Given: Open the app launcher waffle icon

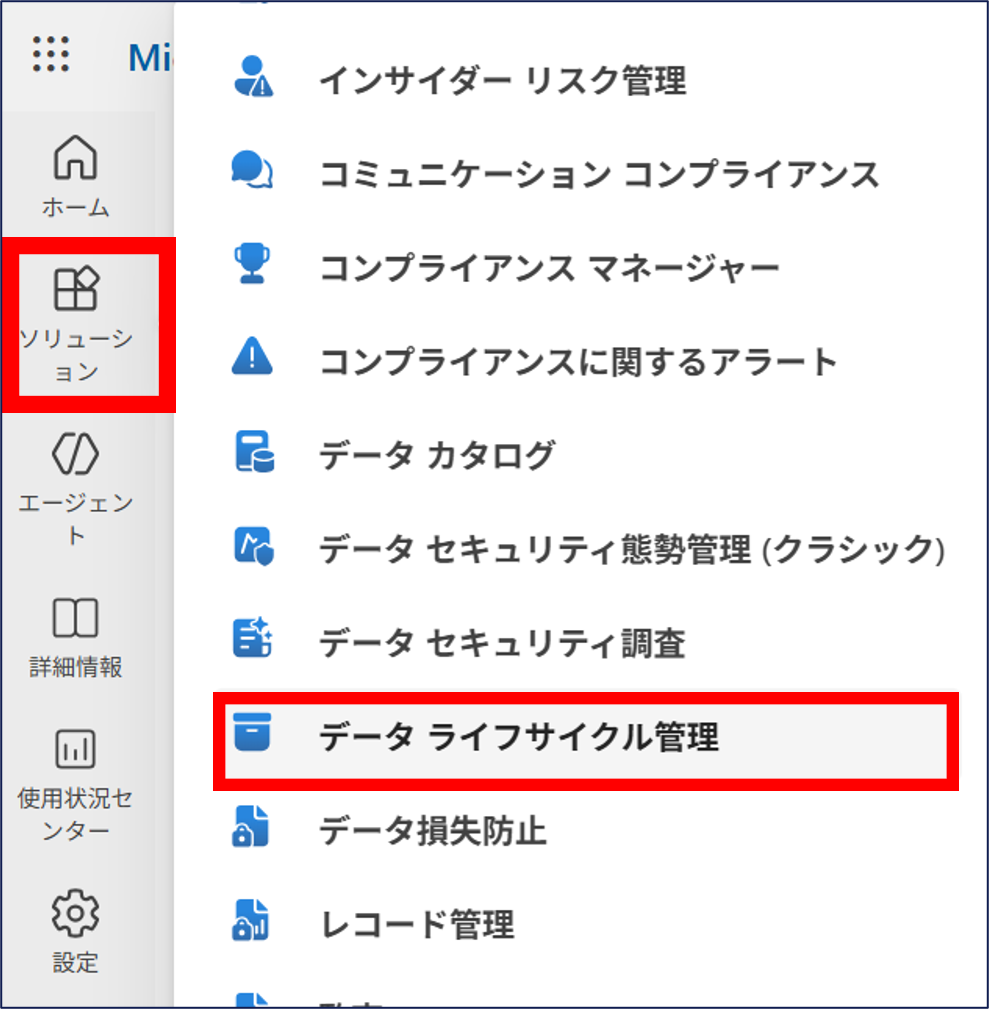Looking at the screenshot, I should click(51, 53).
